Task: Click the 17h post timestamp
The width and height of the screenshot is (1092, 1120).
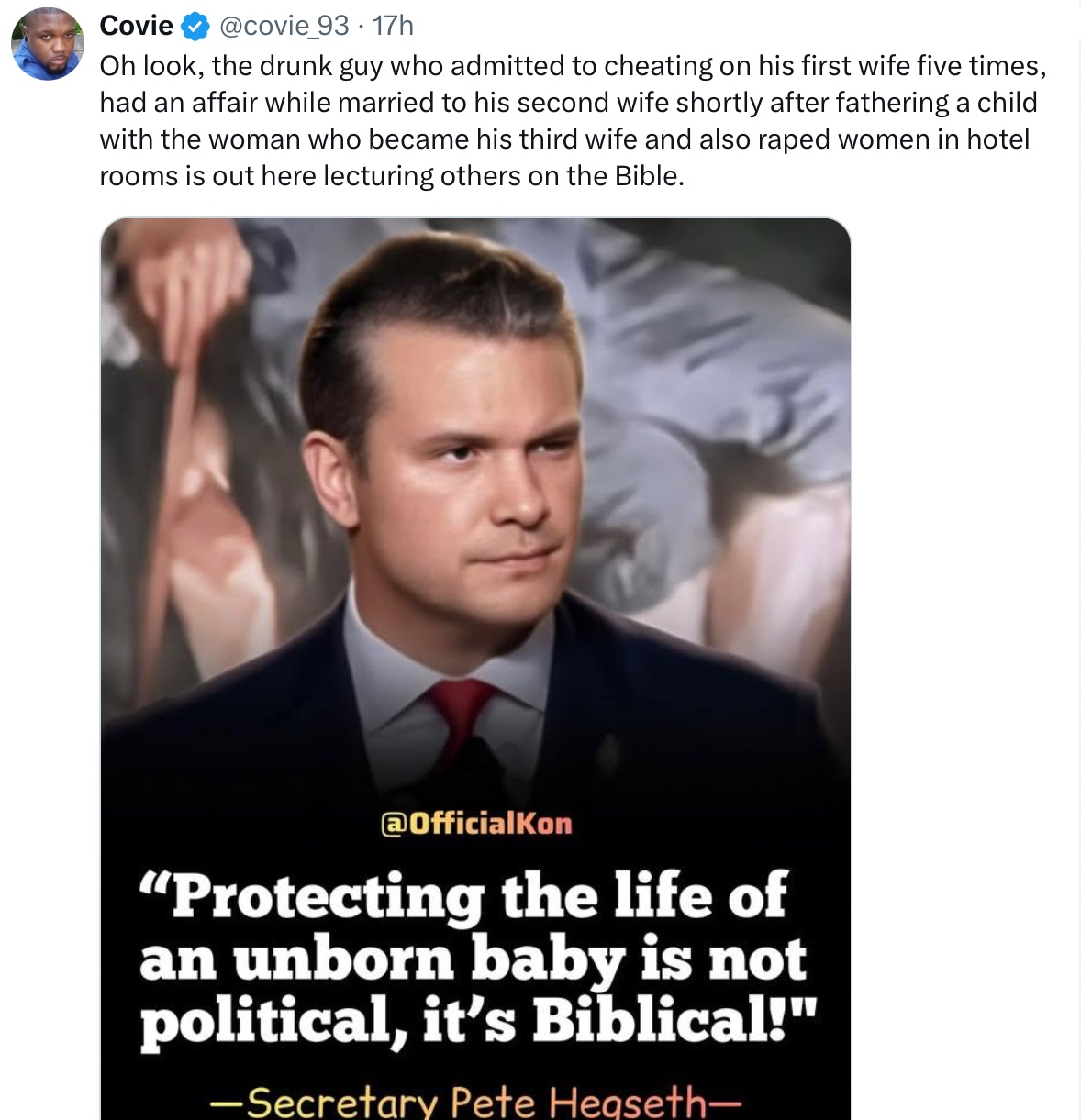Action: point(393,26)
